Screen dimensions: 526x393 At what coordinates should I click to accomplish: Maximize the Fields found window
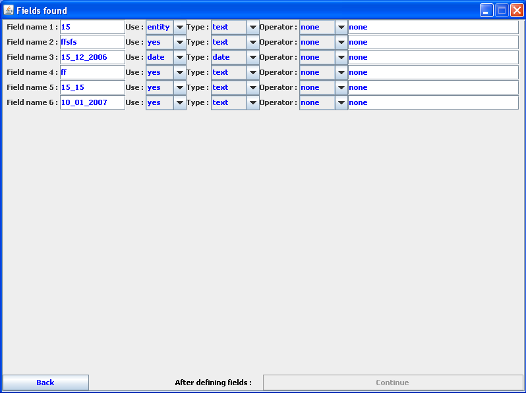tap(502, 10)
